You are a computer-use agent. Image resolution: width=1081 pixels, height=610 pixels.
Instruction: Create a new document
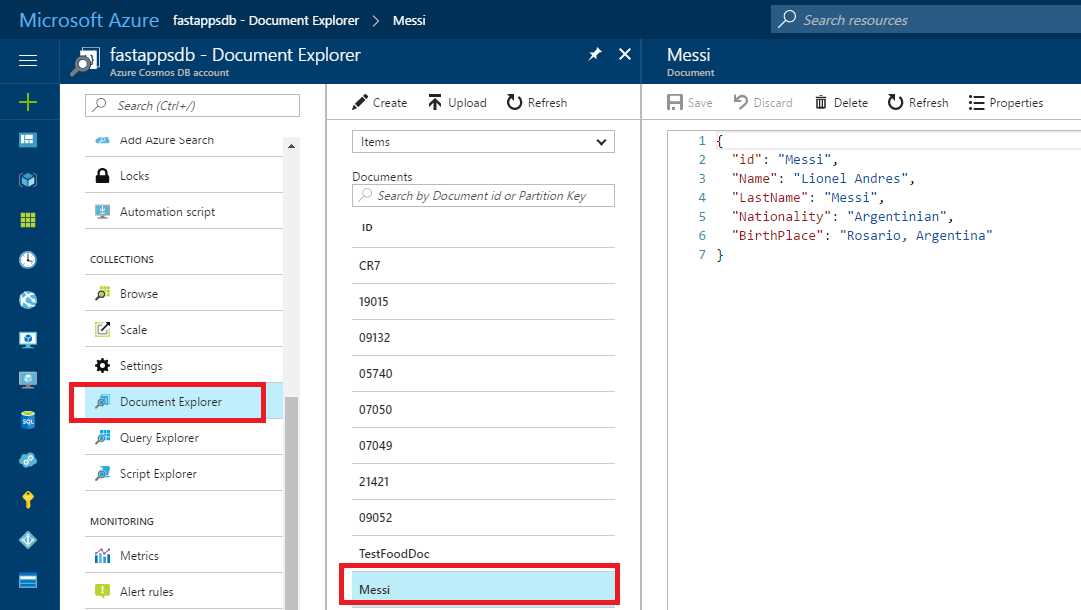click(x=379, y=103)
